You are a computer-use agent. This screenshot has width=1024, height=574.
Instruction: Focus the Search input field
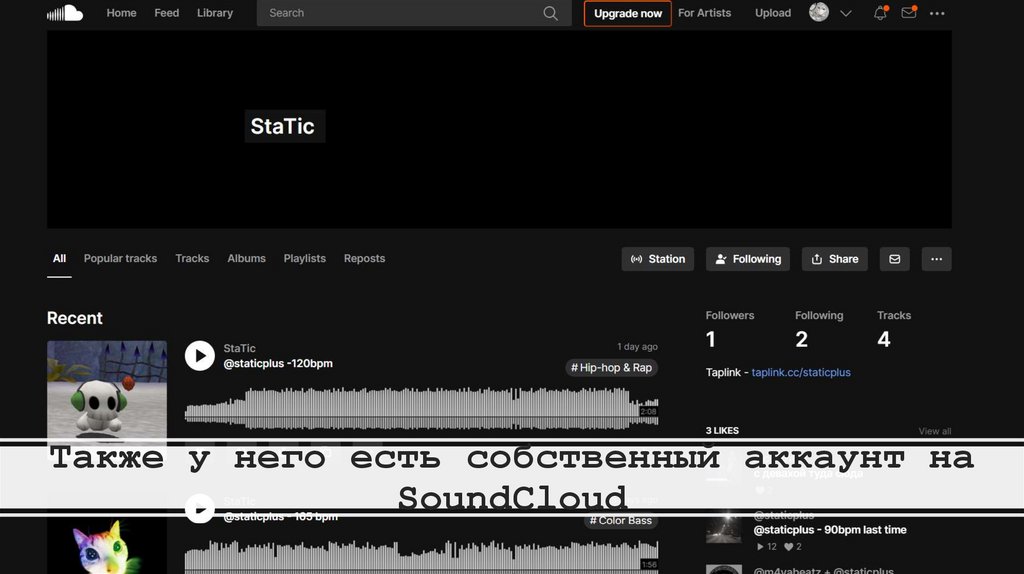[x=414, y=13]
